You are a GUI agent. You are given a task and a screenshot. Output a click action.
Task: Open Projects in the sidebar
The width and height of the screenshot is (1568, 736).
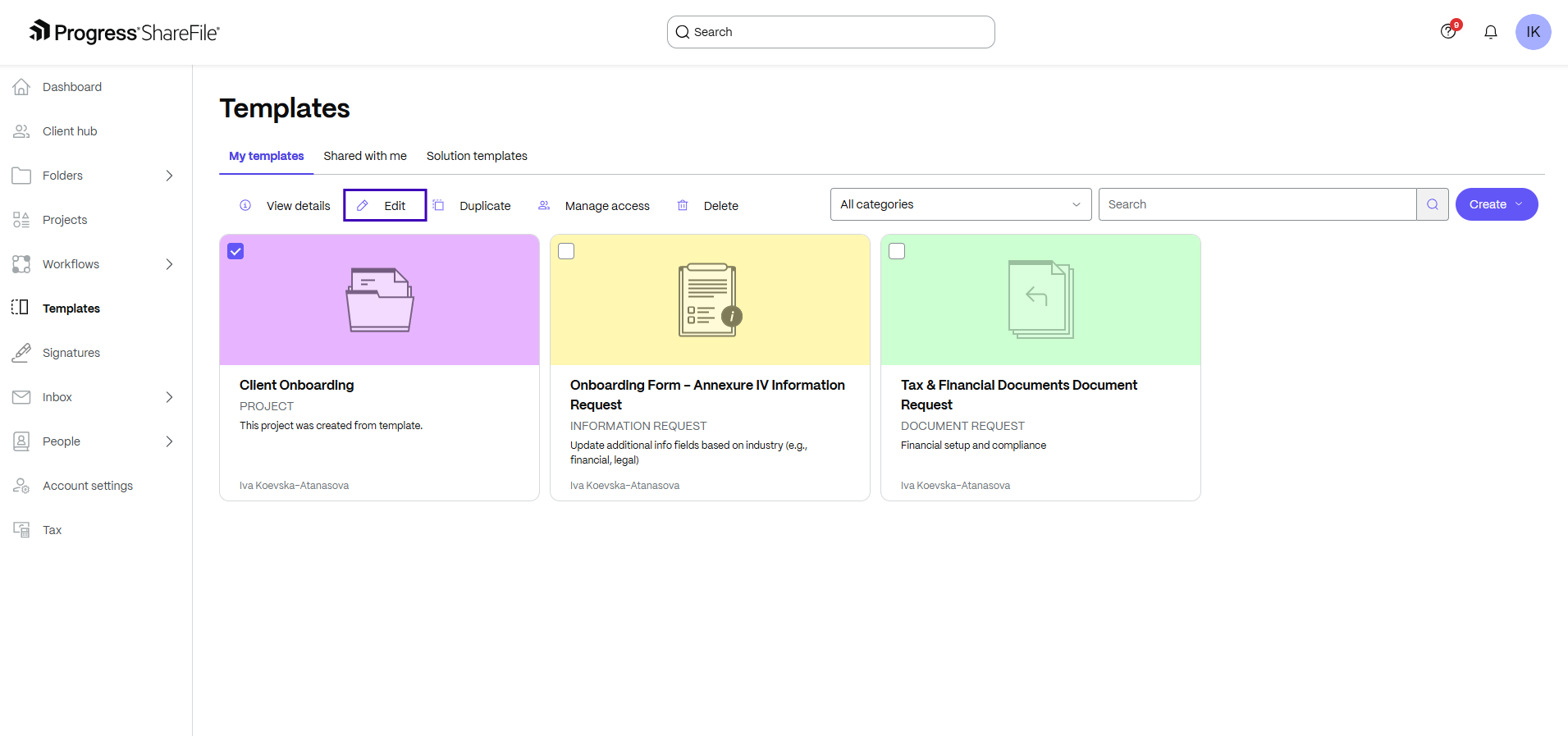(65, 220)
